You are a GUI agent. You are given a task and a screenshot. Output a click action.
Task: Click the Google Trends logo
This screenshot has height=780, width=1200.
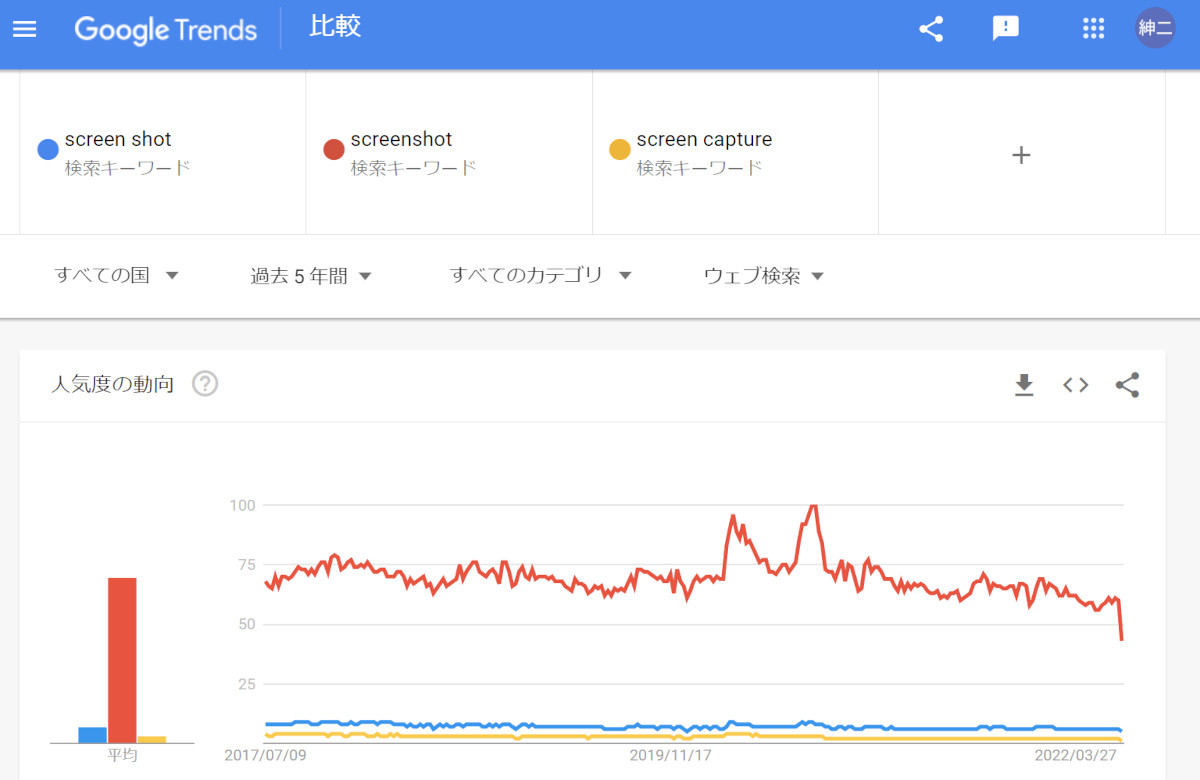click(166, 30)
